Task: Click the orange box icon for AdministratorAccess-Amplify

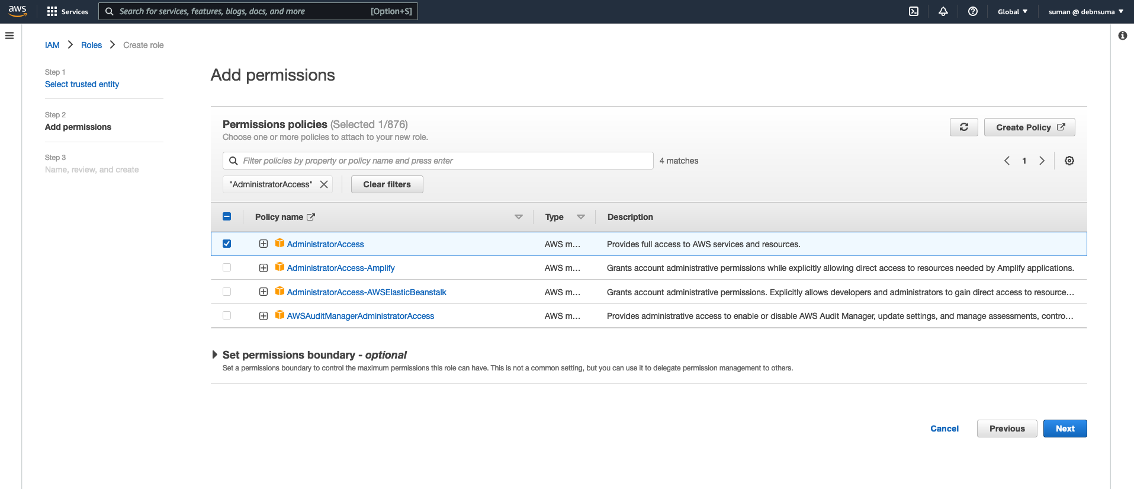Action: point(279,268)
